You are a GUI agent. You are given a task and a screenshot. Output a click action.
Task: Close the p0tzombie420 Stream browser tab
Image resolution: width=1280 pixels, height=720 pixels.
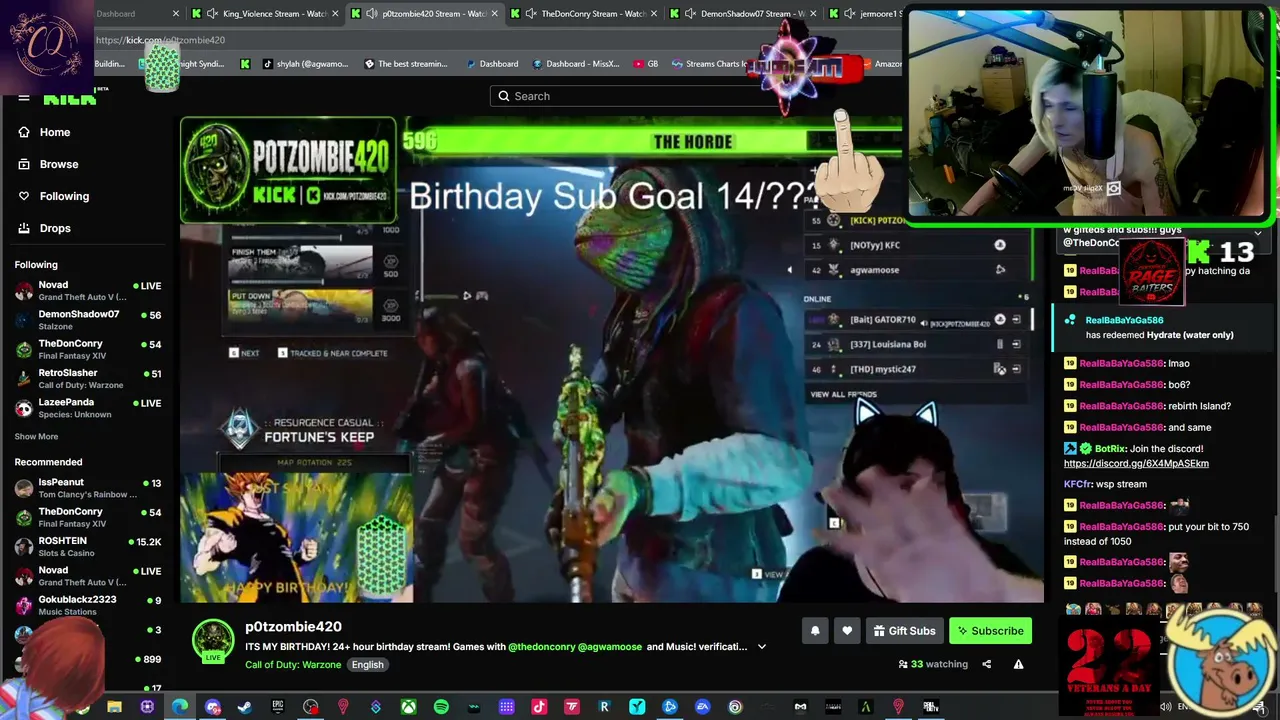496,14
